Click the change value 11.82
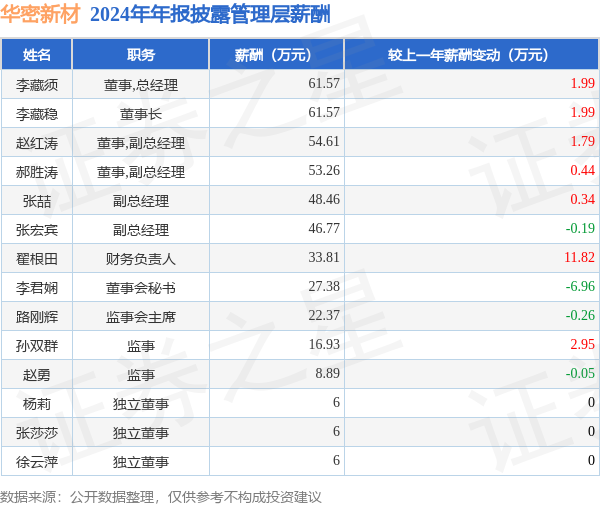The image size is (600, 506). pyautogui.click(x=579, y=257)
